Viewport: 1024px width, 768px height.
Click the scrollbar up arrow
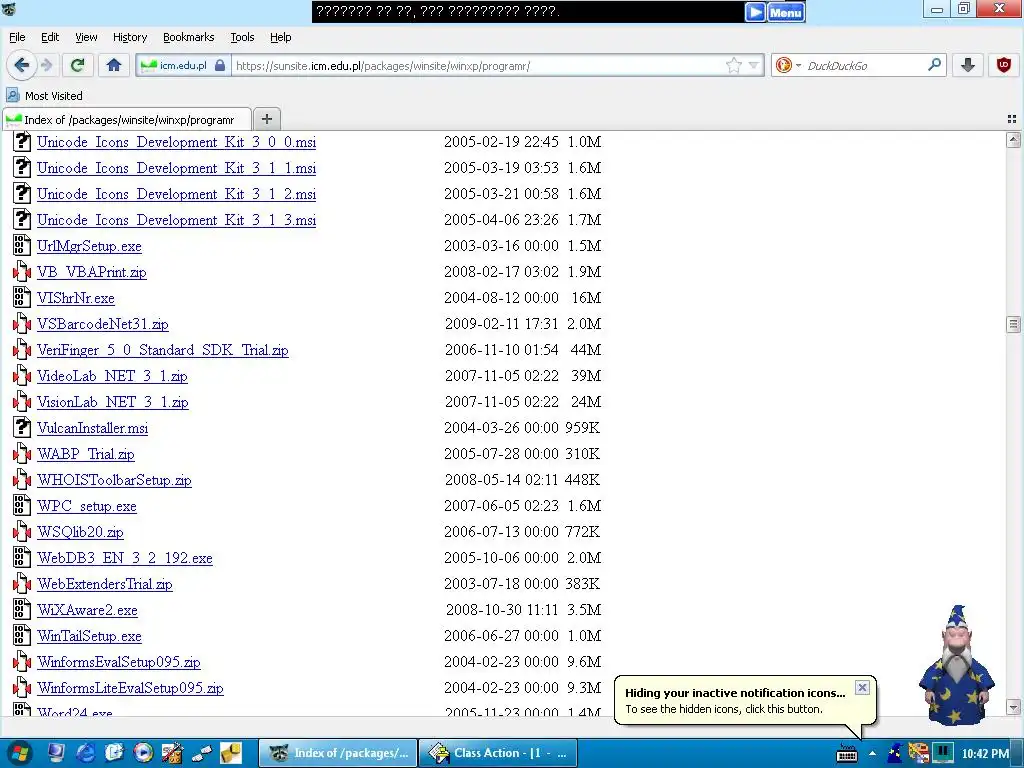click(x=1013, y=139)
